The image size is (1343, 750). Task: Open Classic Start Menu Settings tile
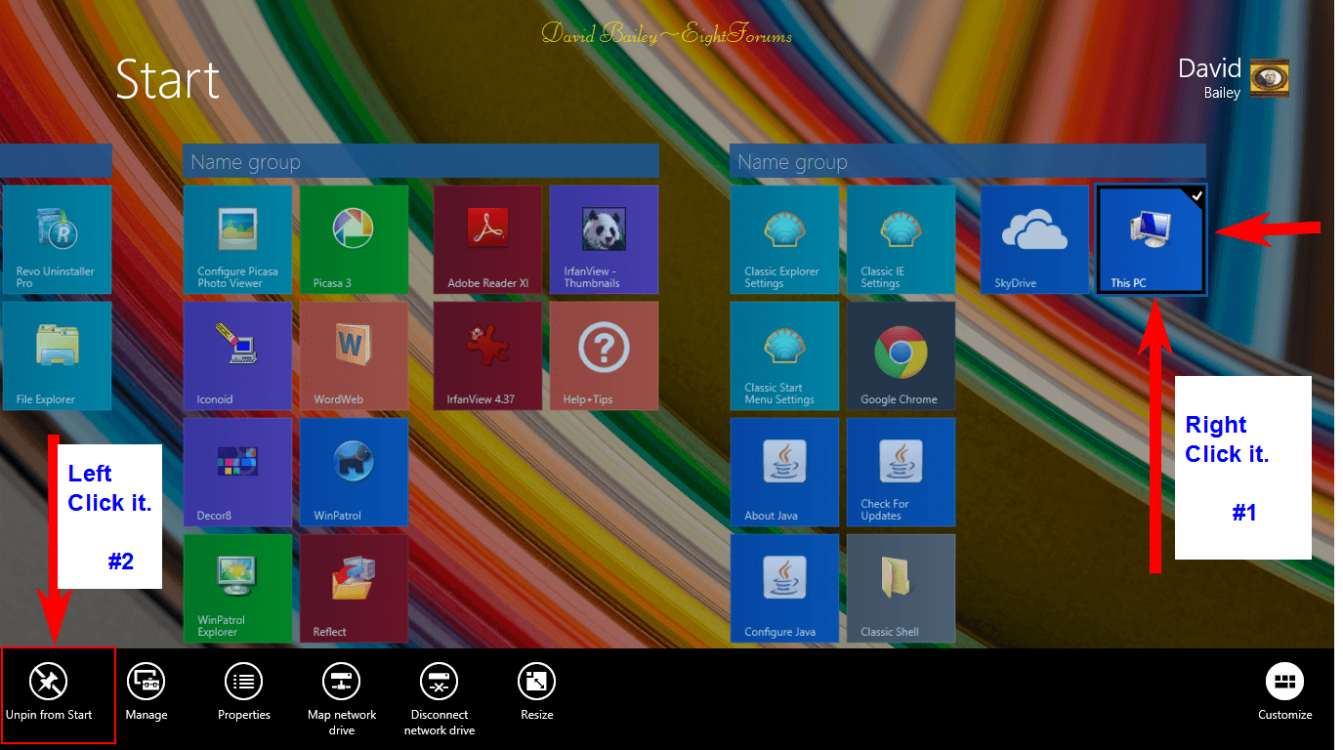pyautogui.click(x=785, y=356)
